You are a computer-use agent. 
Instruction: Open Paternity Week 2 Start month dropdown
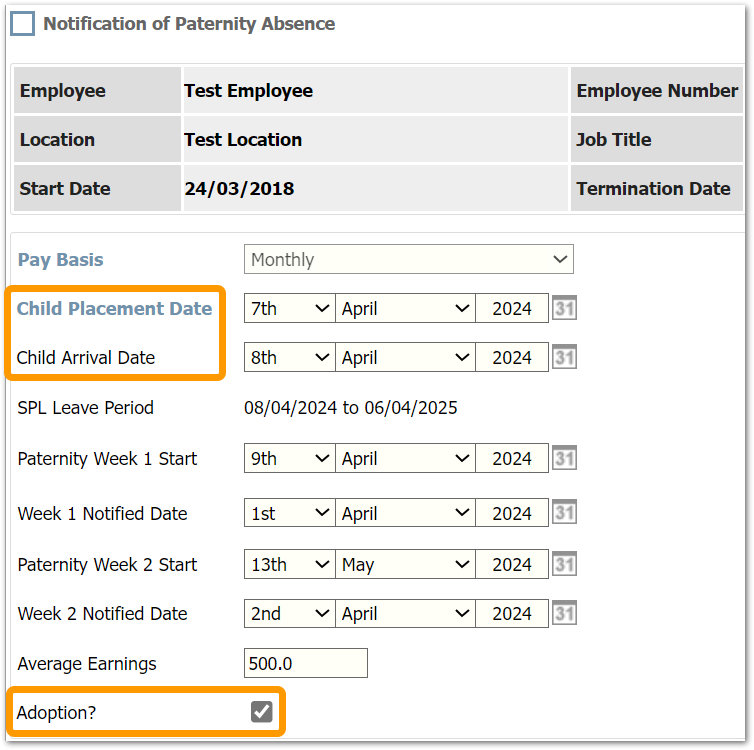point(405,565)
